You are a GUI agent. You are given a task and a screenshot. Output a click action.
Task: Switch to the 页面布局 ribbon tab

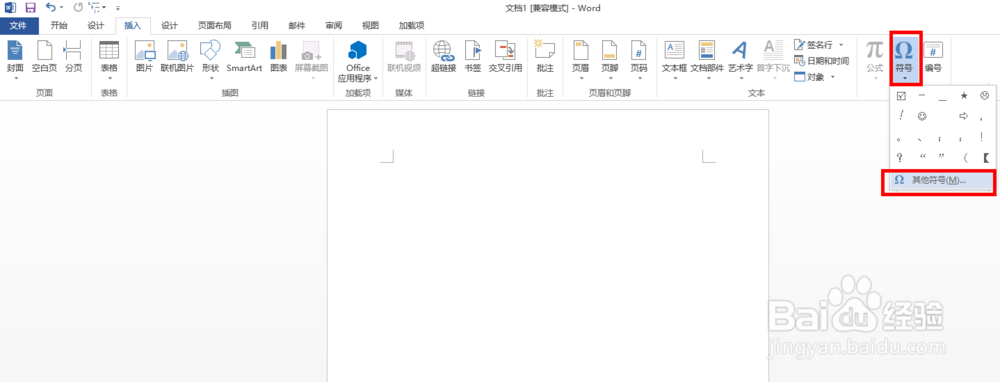point(214,26)
